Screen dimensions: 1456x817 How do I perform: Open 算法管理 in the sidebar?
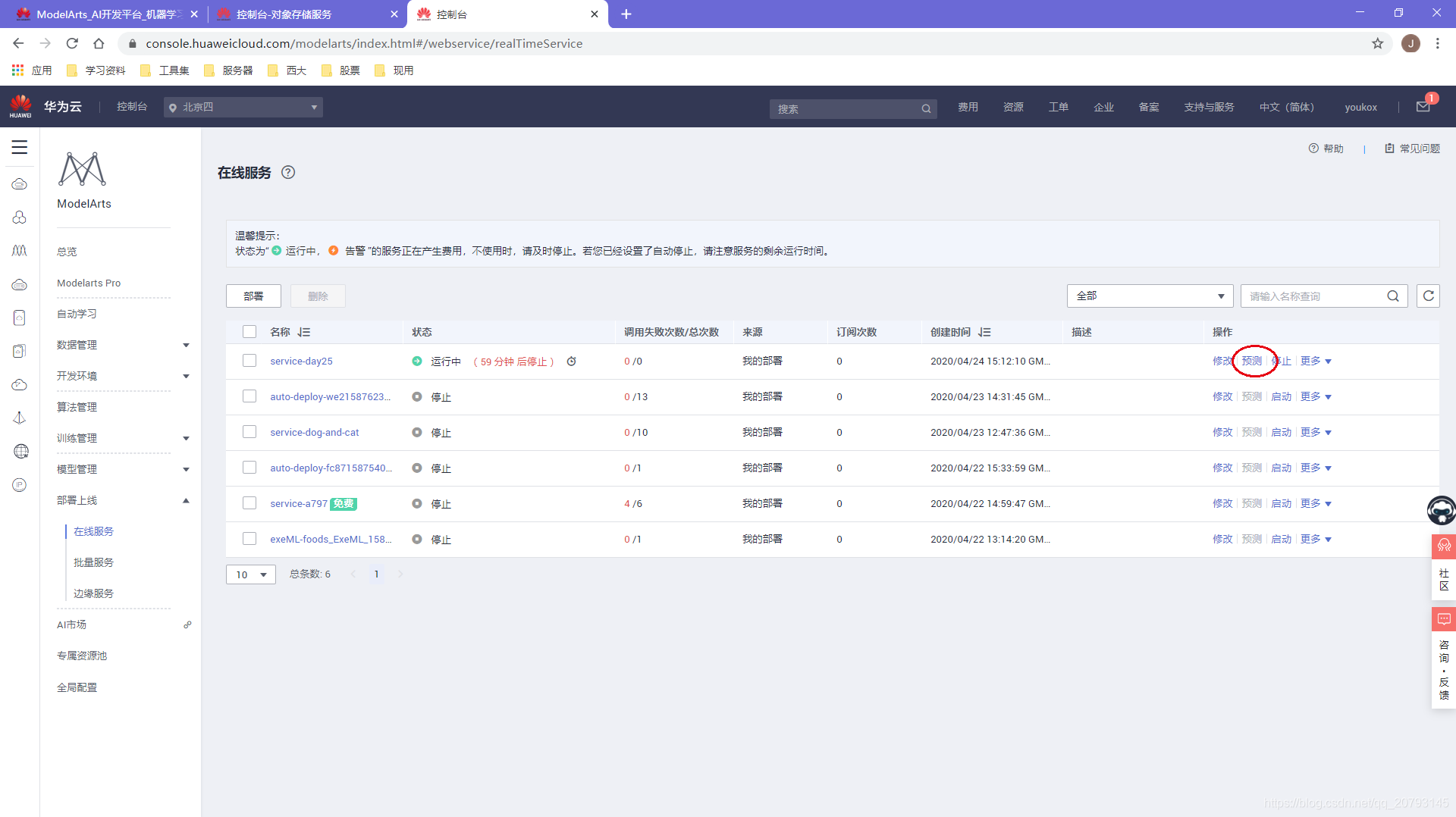point(77,407)
